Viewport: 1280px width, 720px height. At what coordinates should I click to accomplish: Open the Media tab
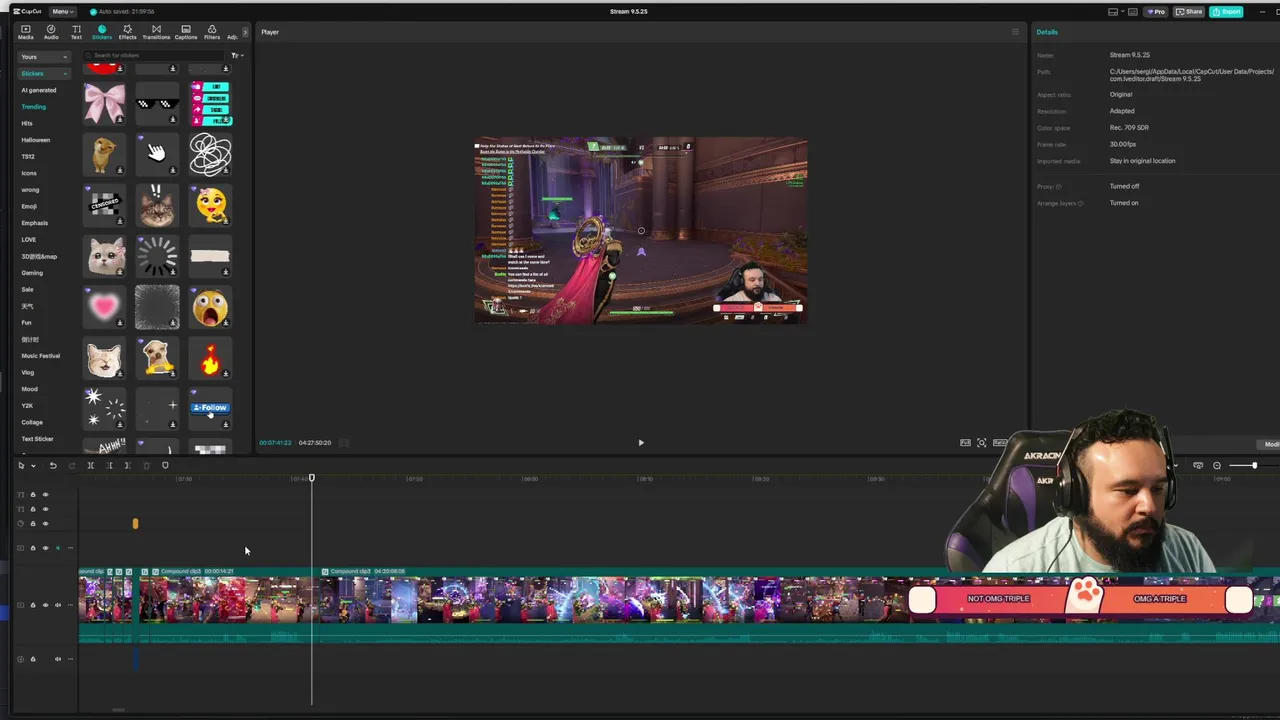pyautogui.click(x=25, y=32)
